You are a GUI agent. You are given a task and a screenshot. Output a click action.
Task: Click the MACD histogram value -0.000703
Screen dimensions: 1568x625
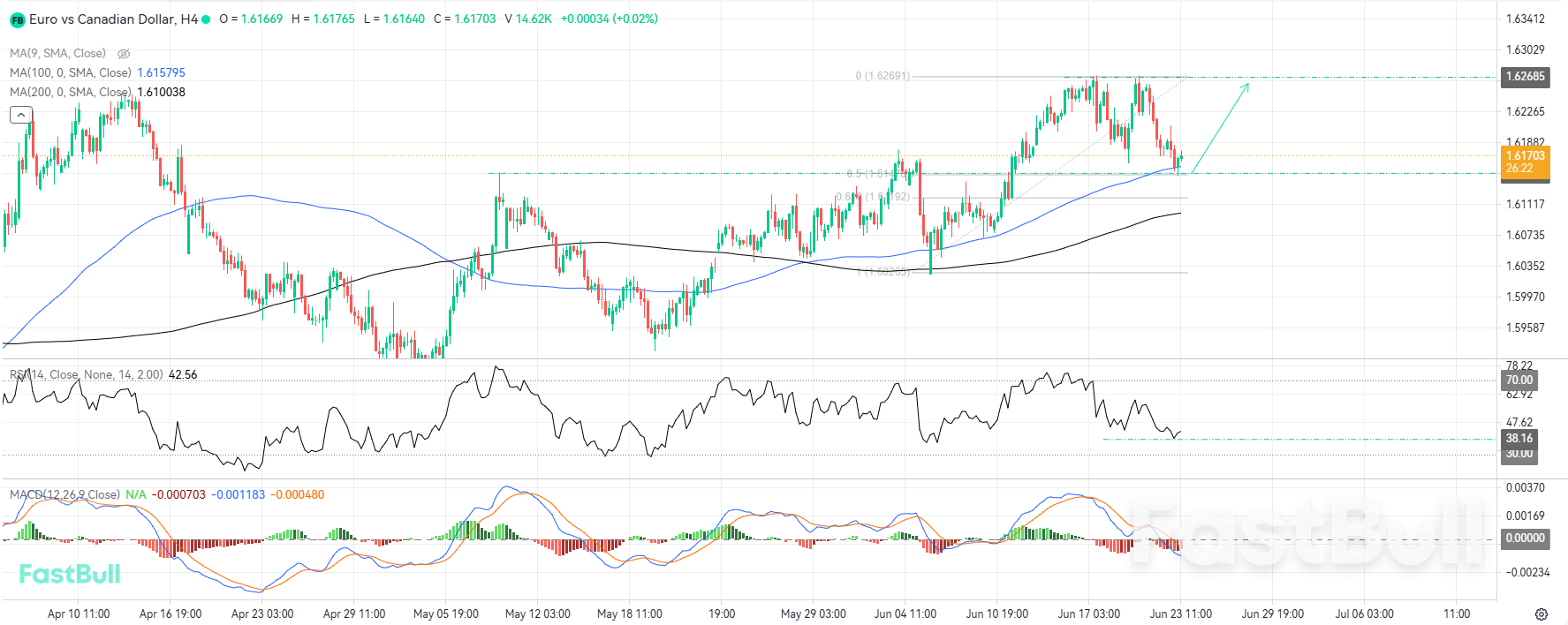pyautogui.click(x=178, y=495)
